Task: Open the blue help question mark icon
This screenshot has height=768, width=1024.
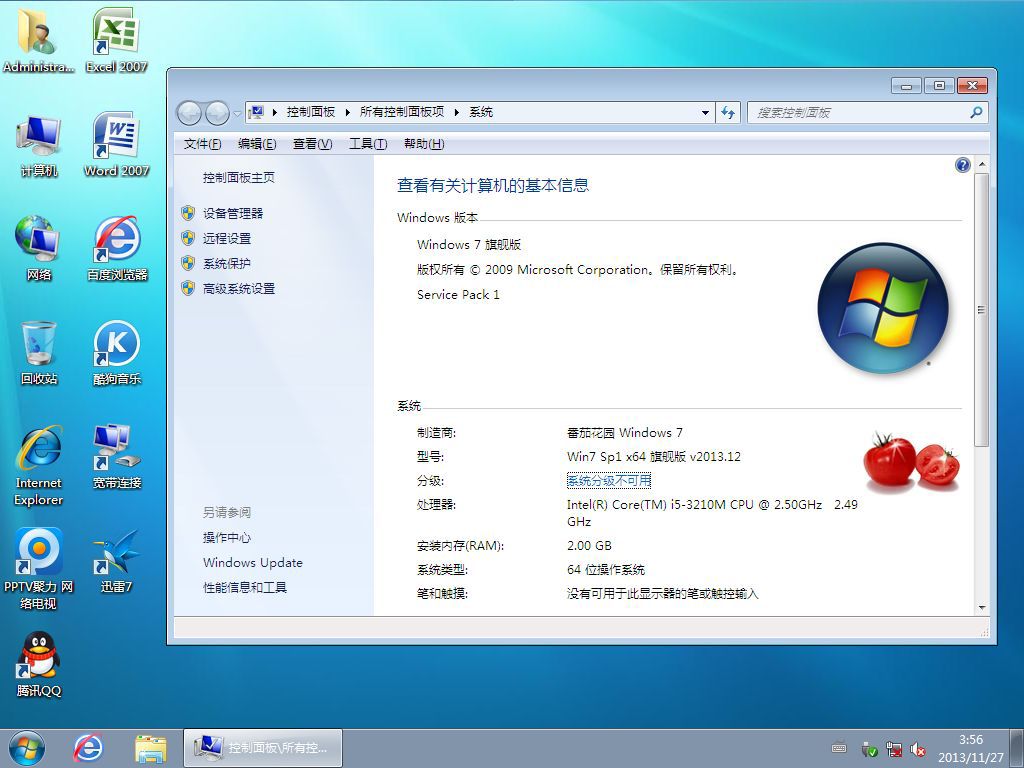Action: 962,165
